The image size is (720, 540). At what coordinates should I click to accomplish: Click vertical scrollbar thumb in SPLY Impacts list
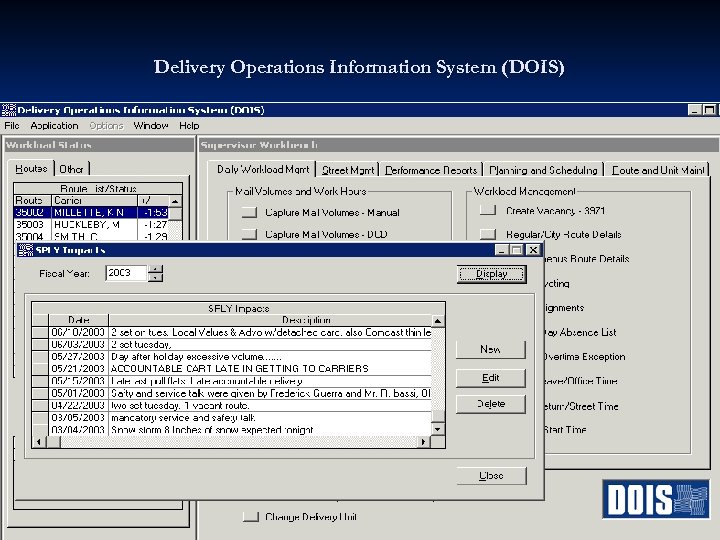pyautogui.click(x=438, y=416)
